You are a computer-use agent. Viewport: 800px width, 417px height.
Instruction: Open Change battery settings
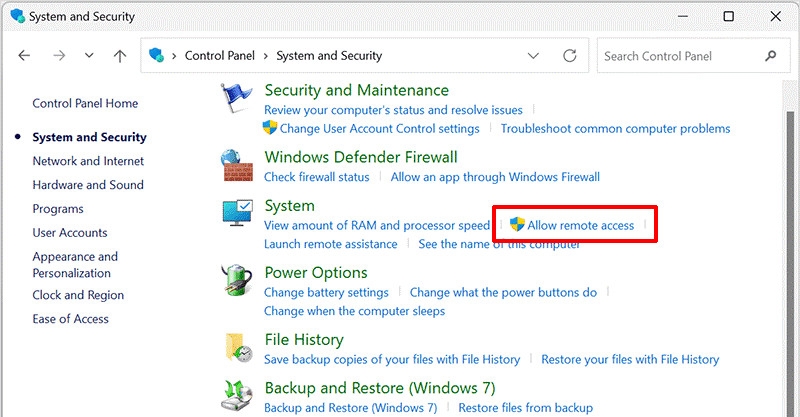click(326, 292)
